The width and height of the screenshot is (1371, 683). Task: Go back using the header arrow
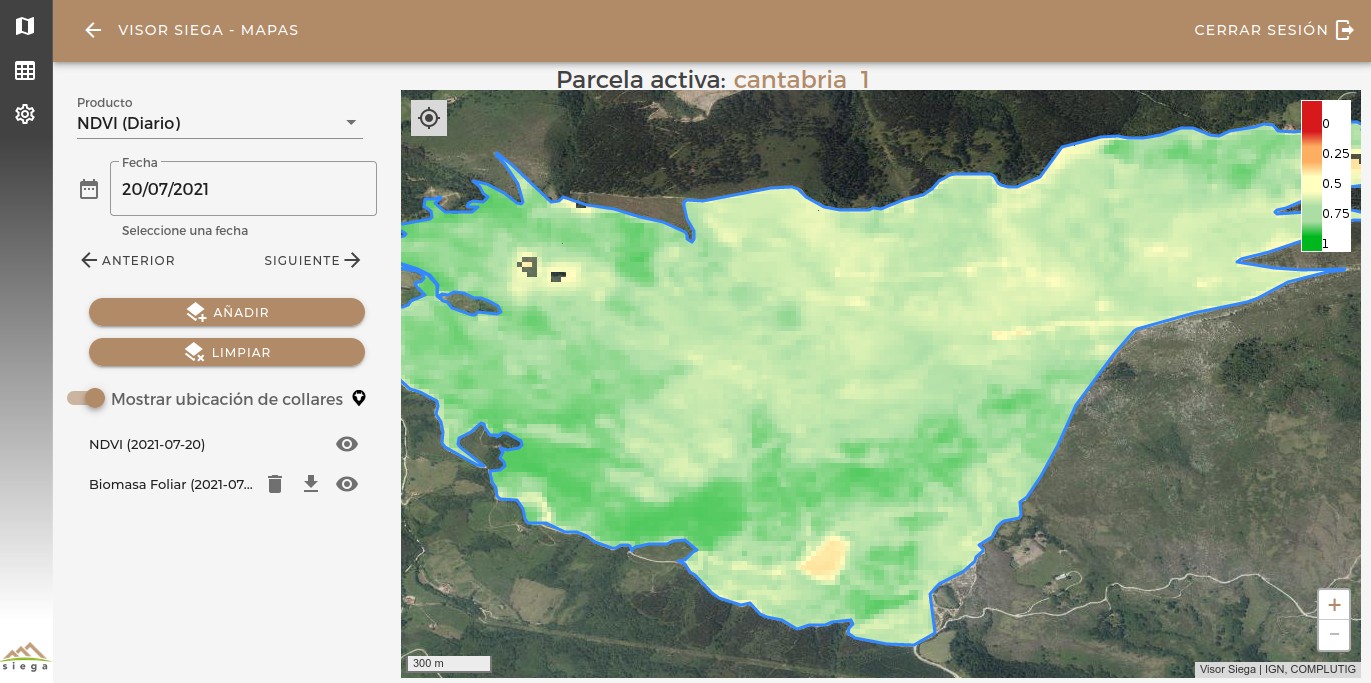(93, 30)
